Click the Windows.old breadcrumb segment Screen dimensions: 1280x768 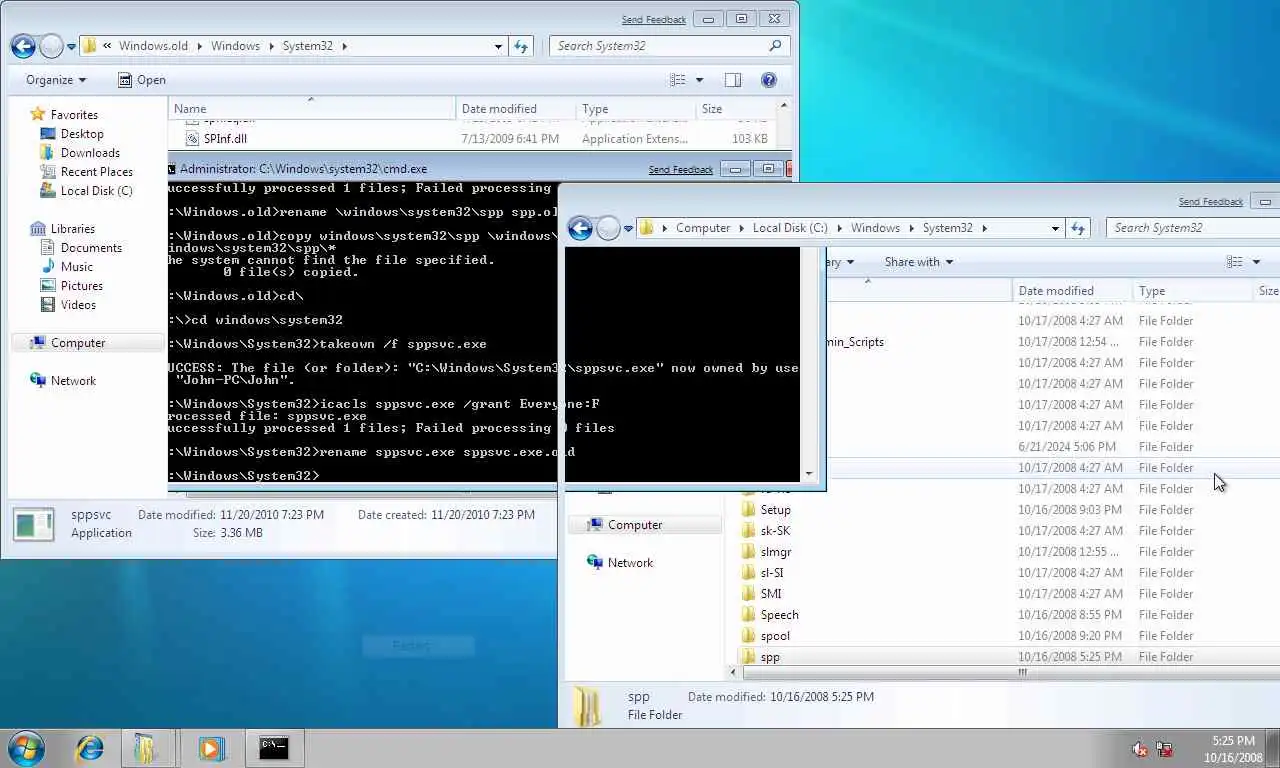pos(152,46)
